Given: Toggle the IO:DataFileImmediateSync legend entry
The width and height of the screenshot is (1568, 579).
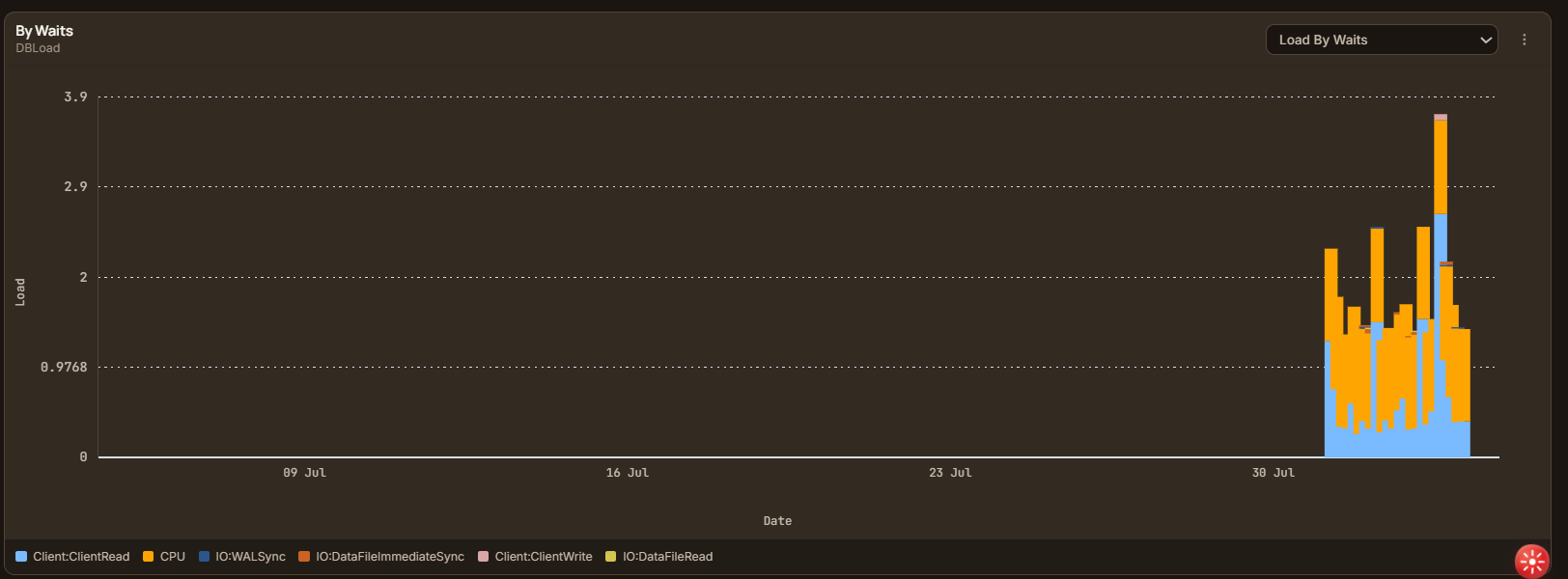Looking at the screenshot, I should click(x=381, y=557).
